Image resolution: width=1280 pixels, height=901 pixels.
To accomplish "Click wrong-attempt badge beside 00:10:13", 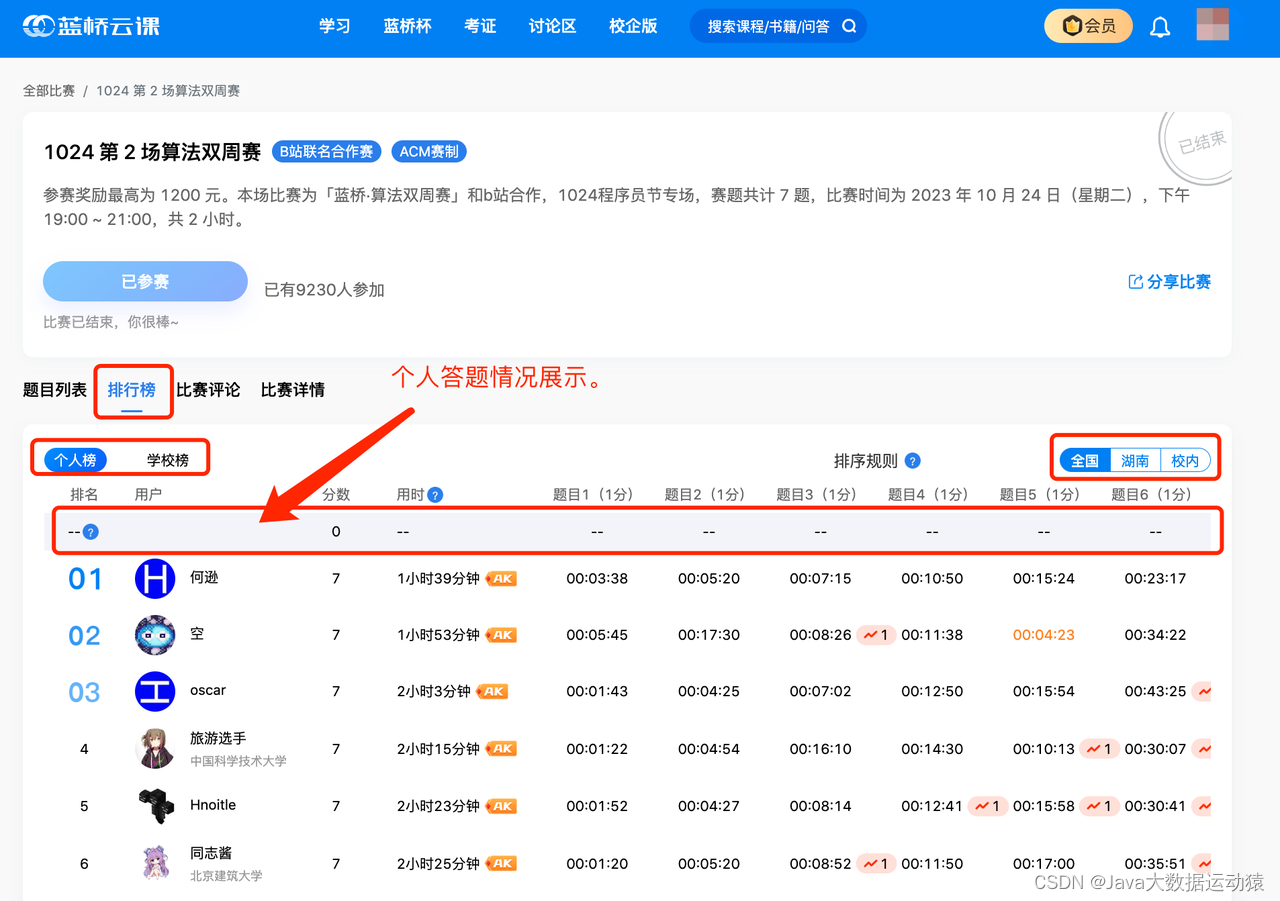I will click(x=1099, y=749).
